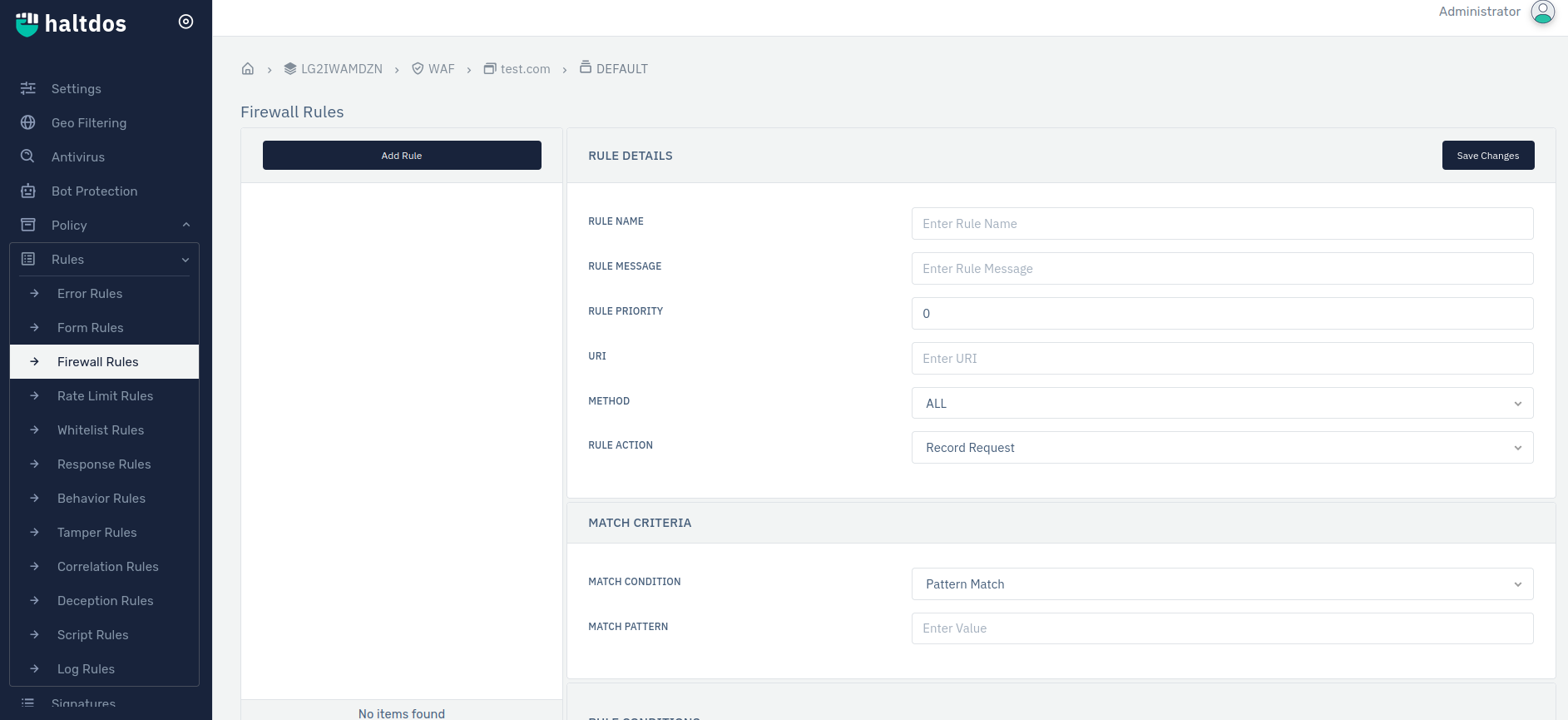Click the 'Firewall Rules' page title
Screen dimensions: 1568x720
[292, 112]
